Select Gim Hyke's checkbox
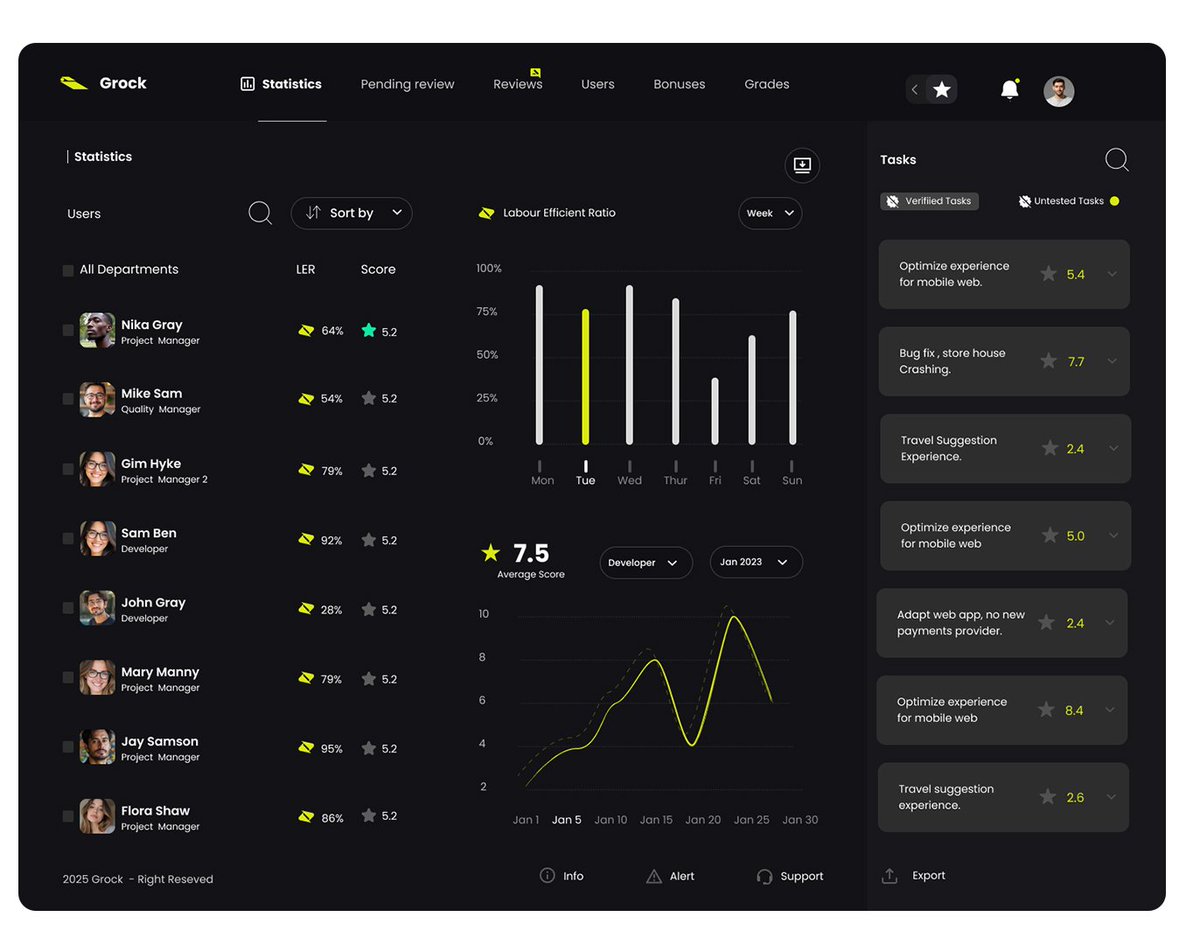Viewport: 1200px width, 945px height. (x=68, y=469)
